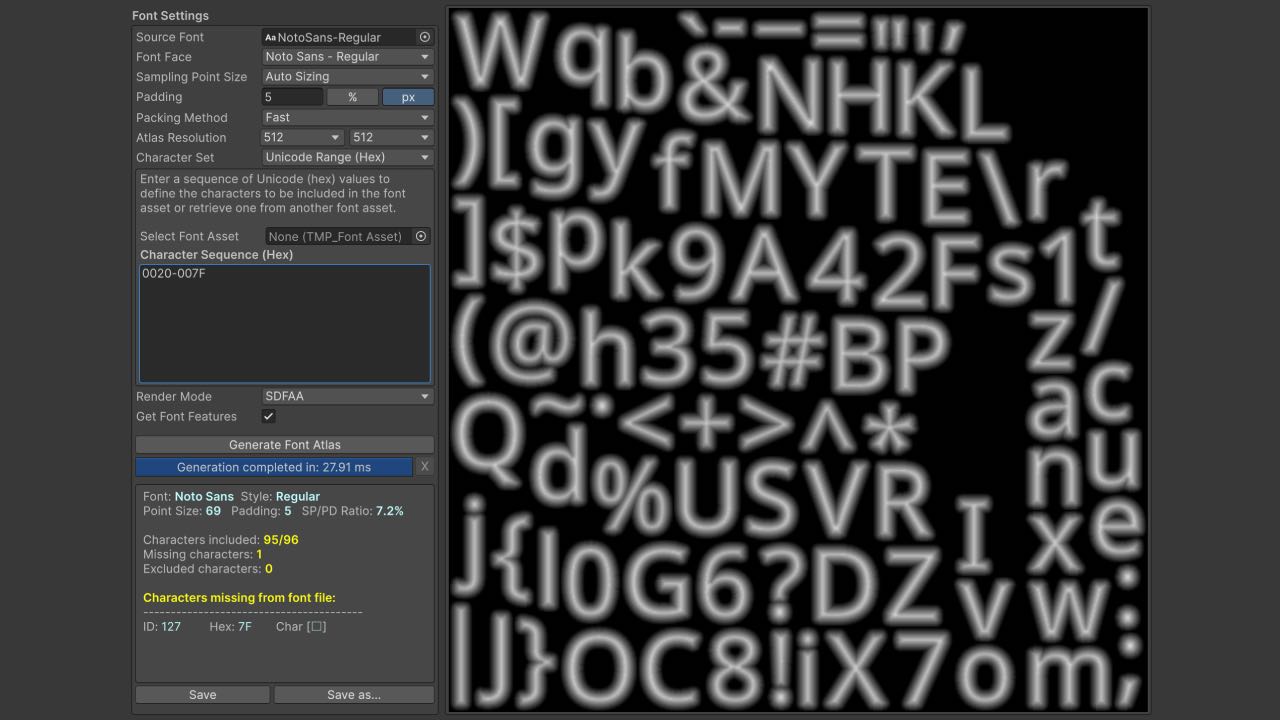Click inside the Character Sequence text box

point(284,320)
